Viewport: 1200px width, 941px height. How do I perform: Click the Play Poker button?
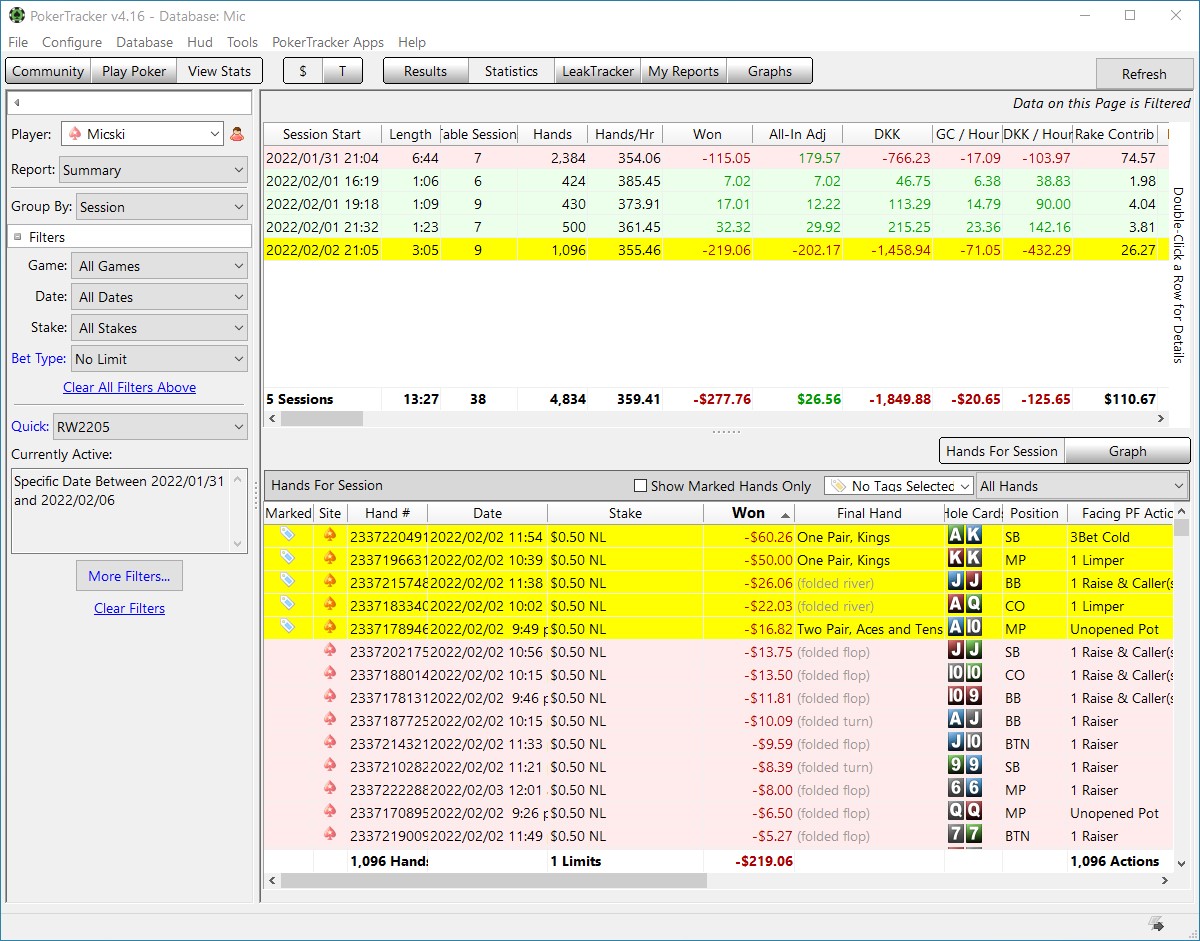(x=134, y=71)
